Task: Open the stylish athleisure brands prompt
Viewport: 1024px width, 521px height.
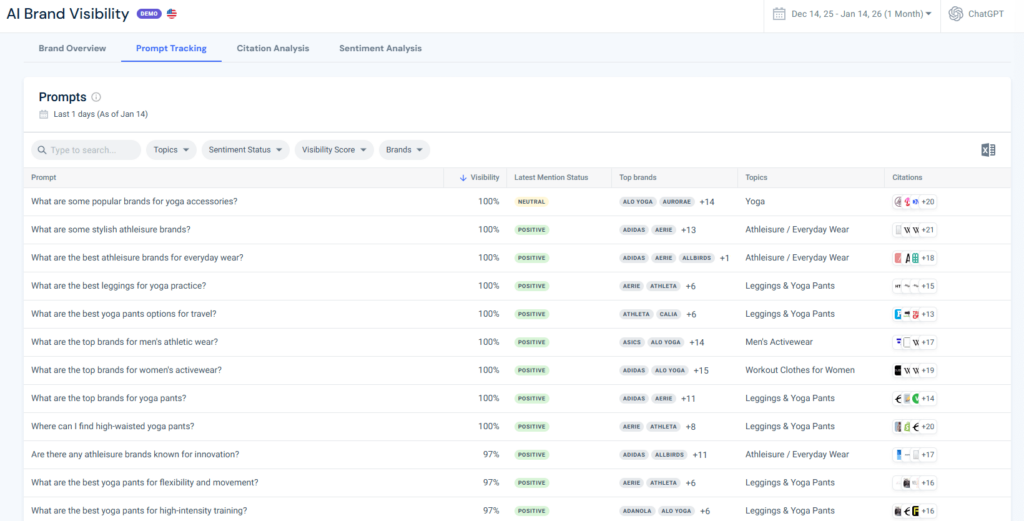Action: (110, 230)
